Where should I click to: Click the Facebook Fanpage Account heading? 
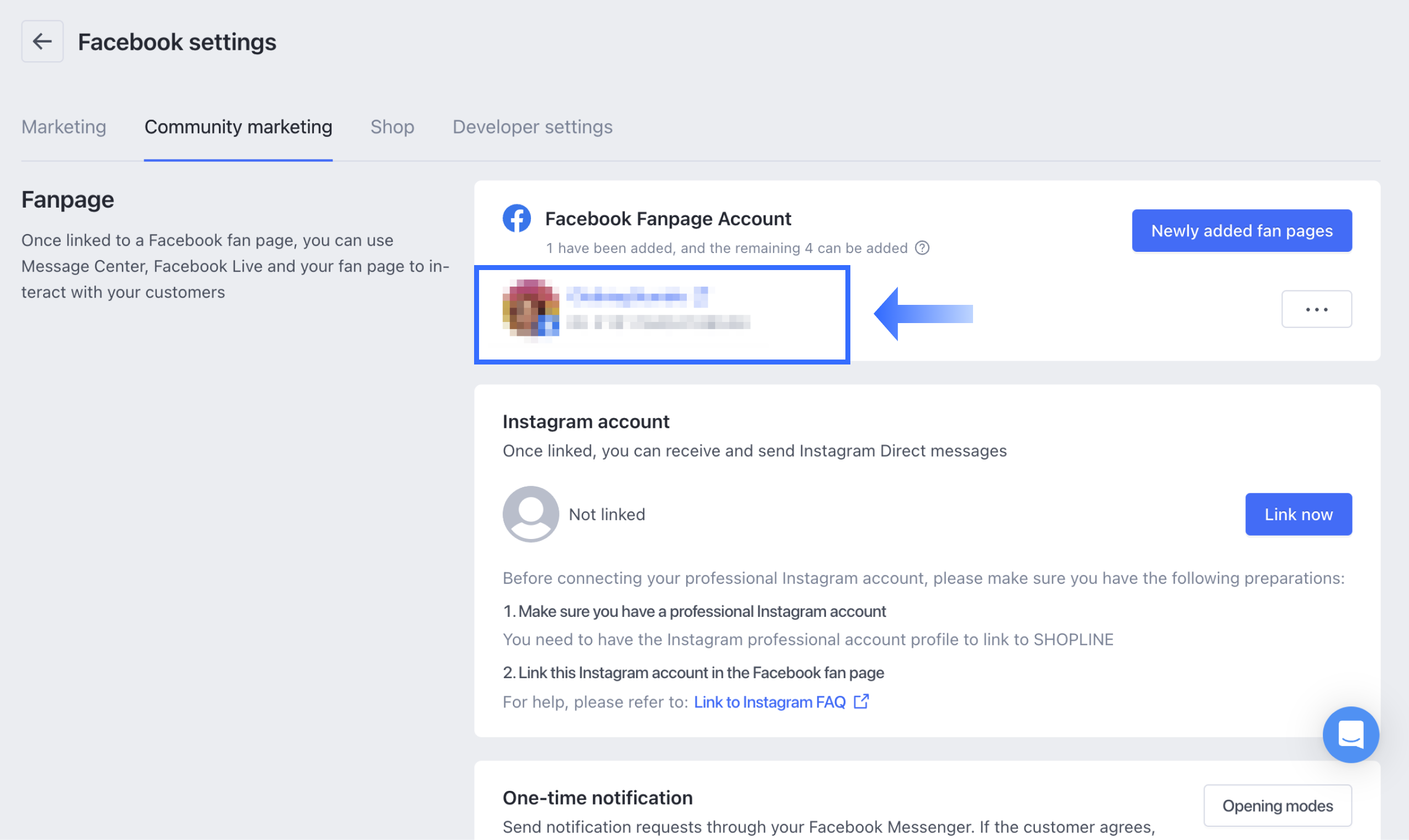click(667, 219)
